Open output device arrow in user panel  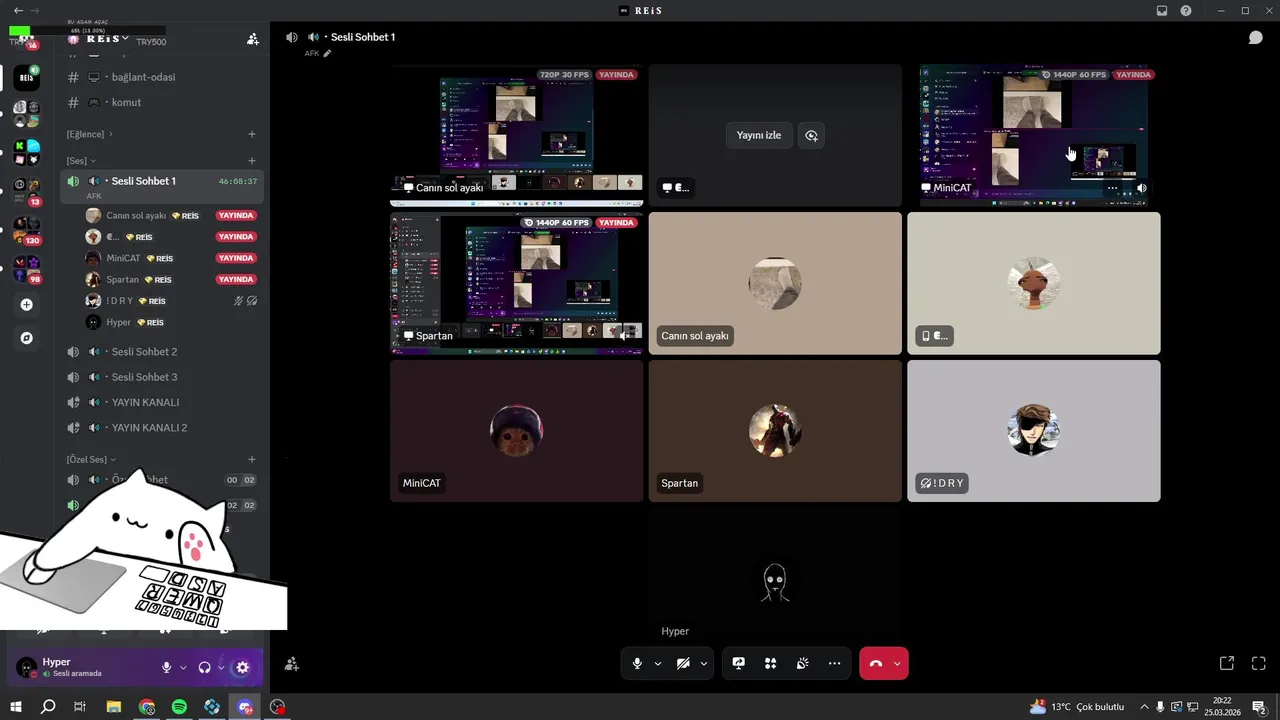coord(221,667)
